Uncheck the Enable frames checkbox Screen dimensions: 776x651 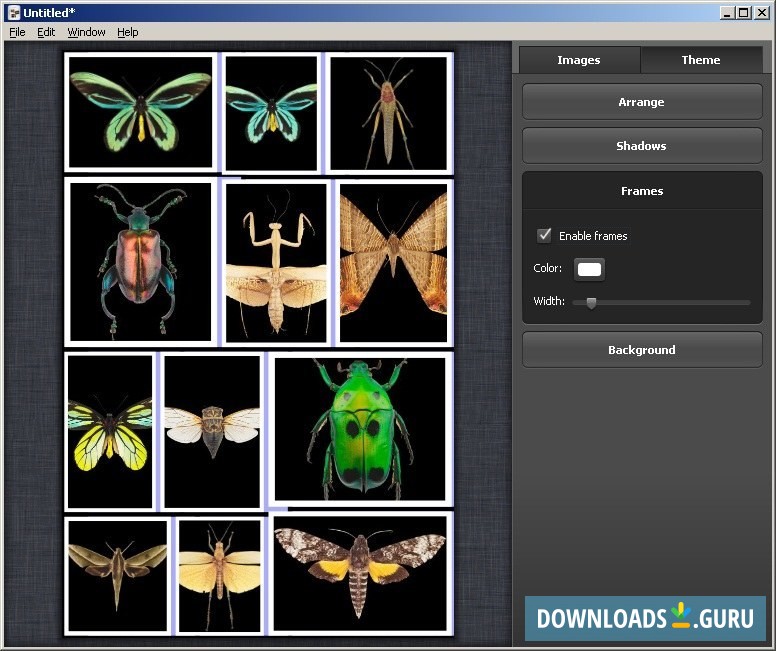coord(545,236)
